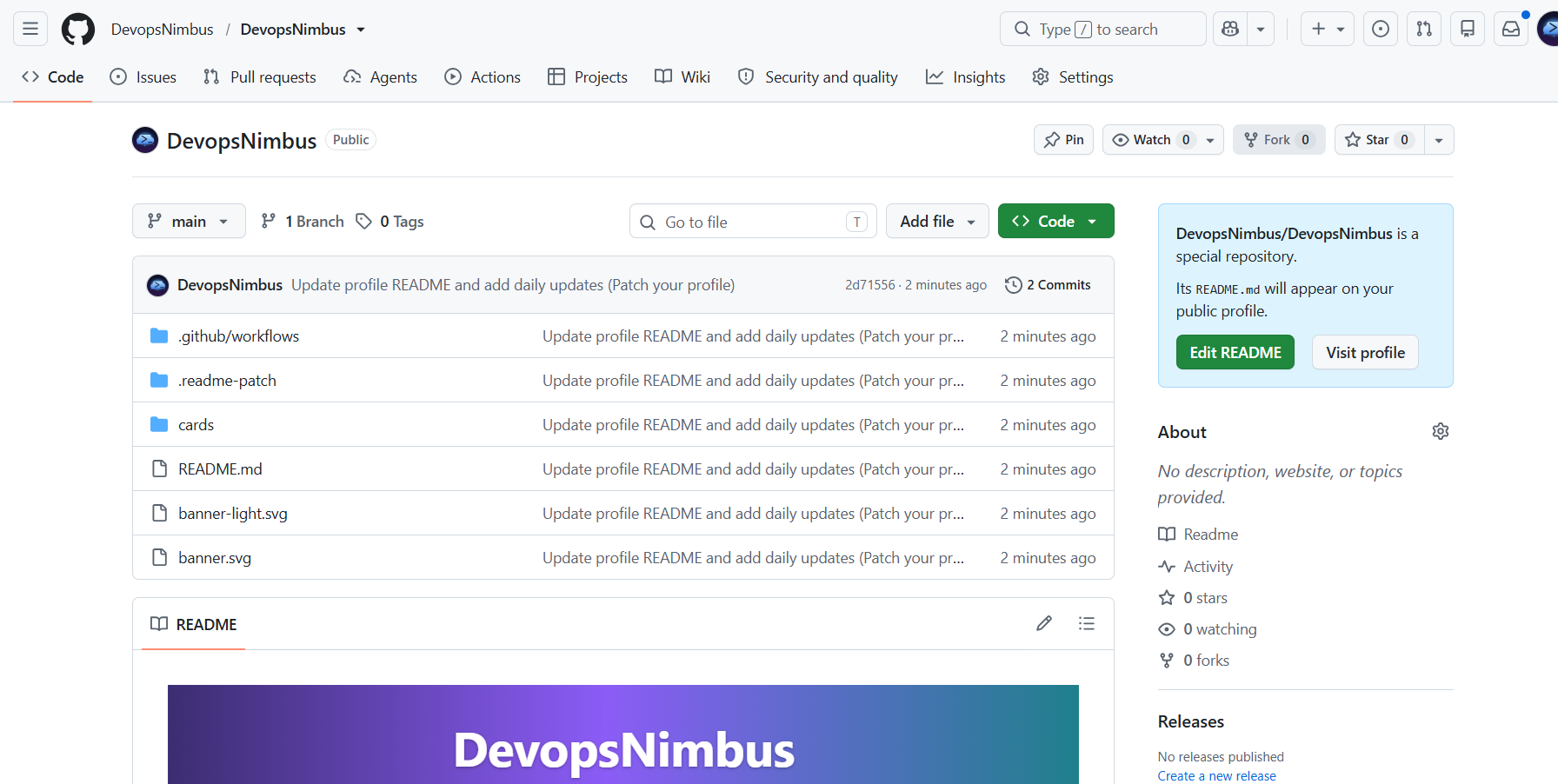The height and width of the screenshot is (784, 1558).
Task: Switch to the Issues tab
Action: click(143, 76)
